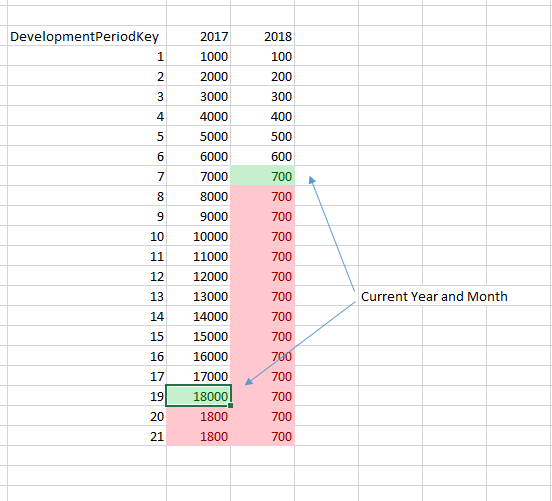Click the period key cell with value 8

pyautogui.click(x=87, y=196)
